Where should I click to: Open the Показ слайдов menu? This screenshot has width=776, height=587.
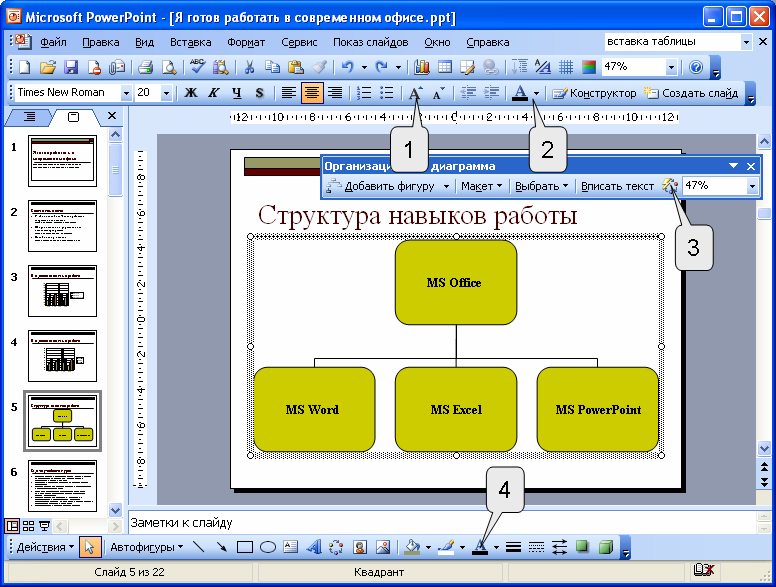[370, 42]
